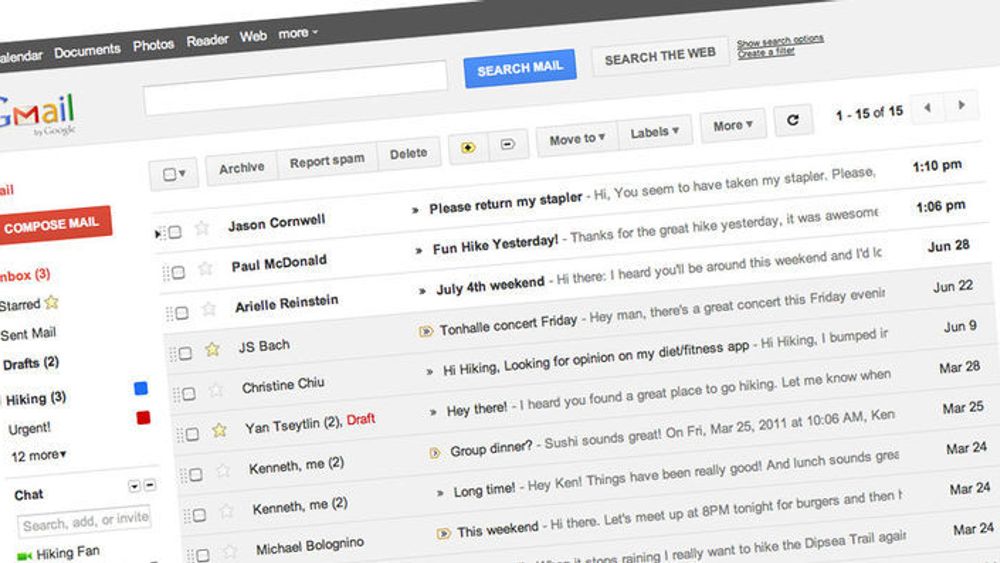
Task: Mark as not important minus marker button
Action: pyautogui.click(x=508, y=144)
